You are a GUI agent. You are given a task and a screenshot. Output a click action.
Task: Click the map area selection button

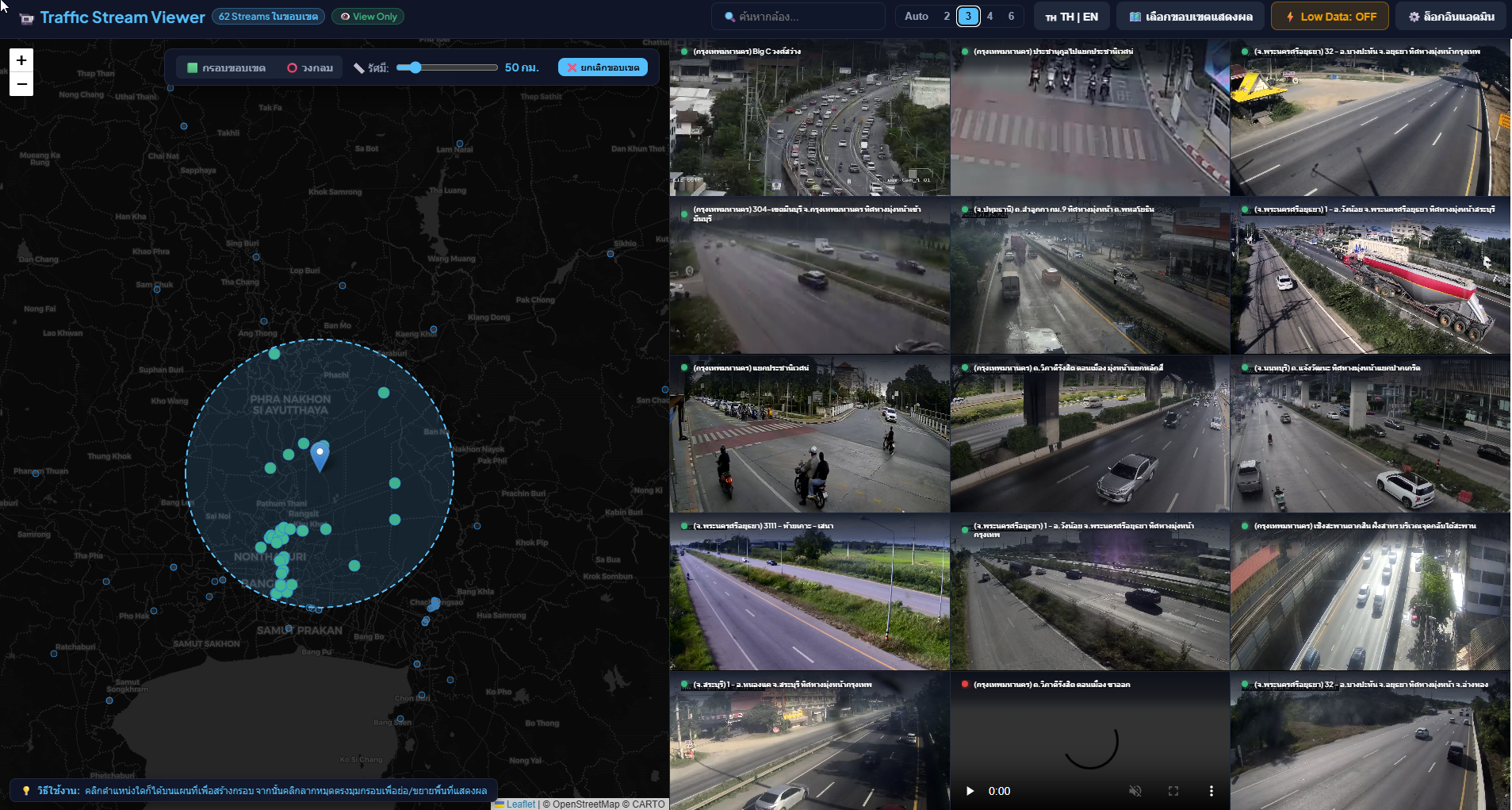[x=1191, y=17]
